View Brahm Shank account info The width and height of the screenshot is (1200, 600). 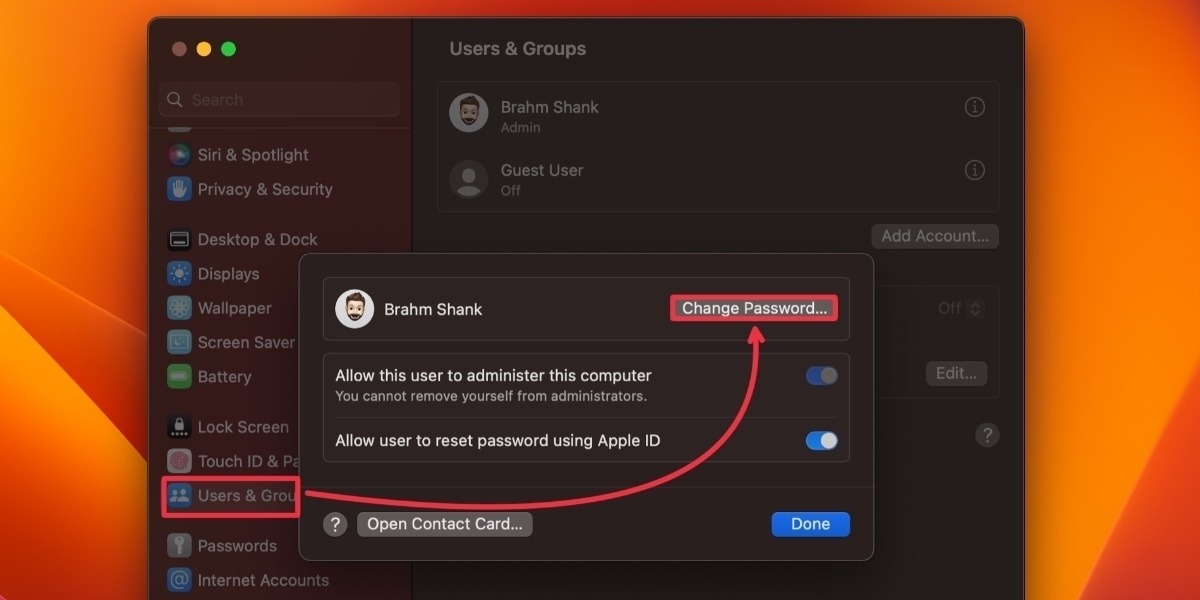click(974, 107)
